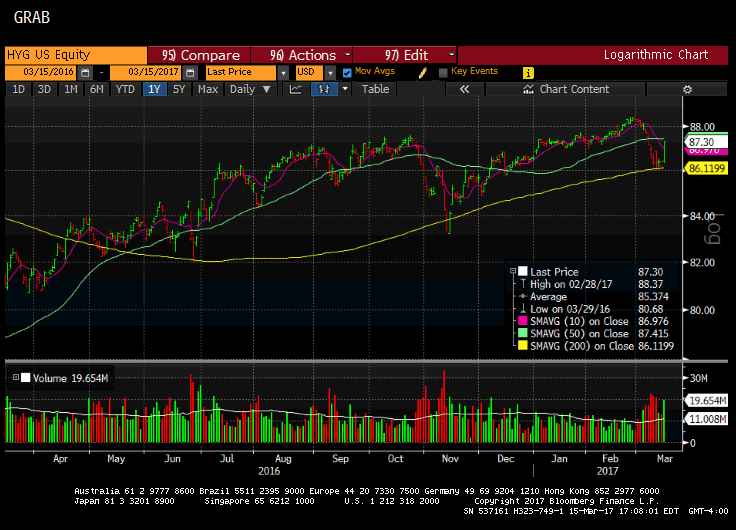This screenshot has height=530, width=736.
Task: Switch to line chart style icon
Action: 296,89
